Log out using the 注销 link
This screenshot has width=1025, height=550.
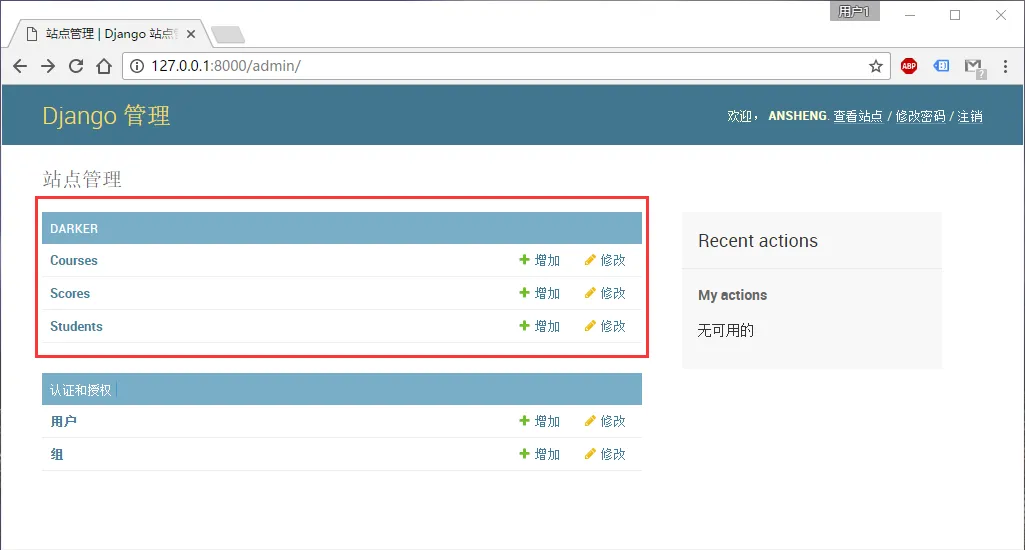click(970, 116)
